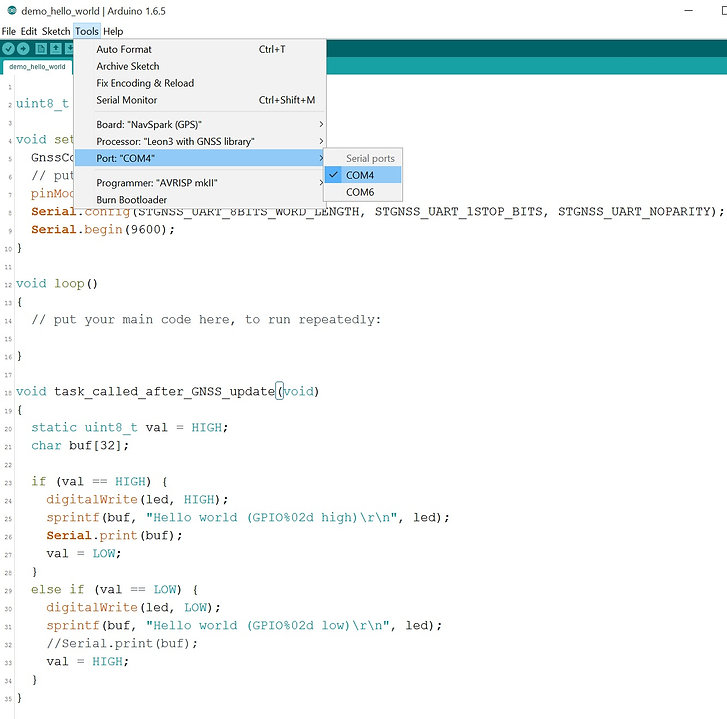Click the Arduino logo in title bar
This screenshot has width=727, height=719.
coord(12,10)
